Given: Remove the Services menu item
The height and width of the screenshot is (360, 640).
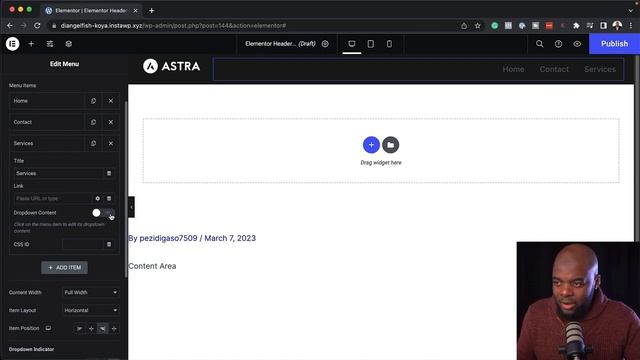Looking at the screenshot, I should pyautogui.click(x=111, y=143).
